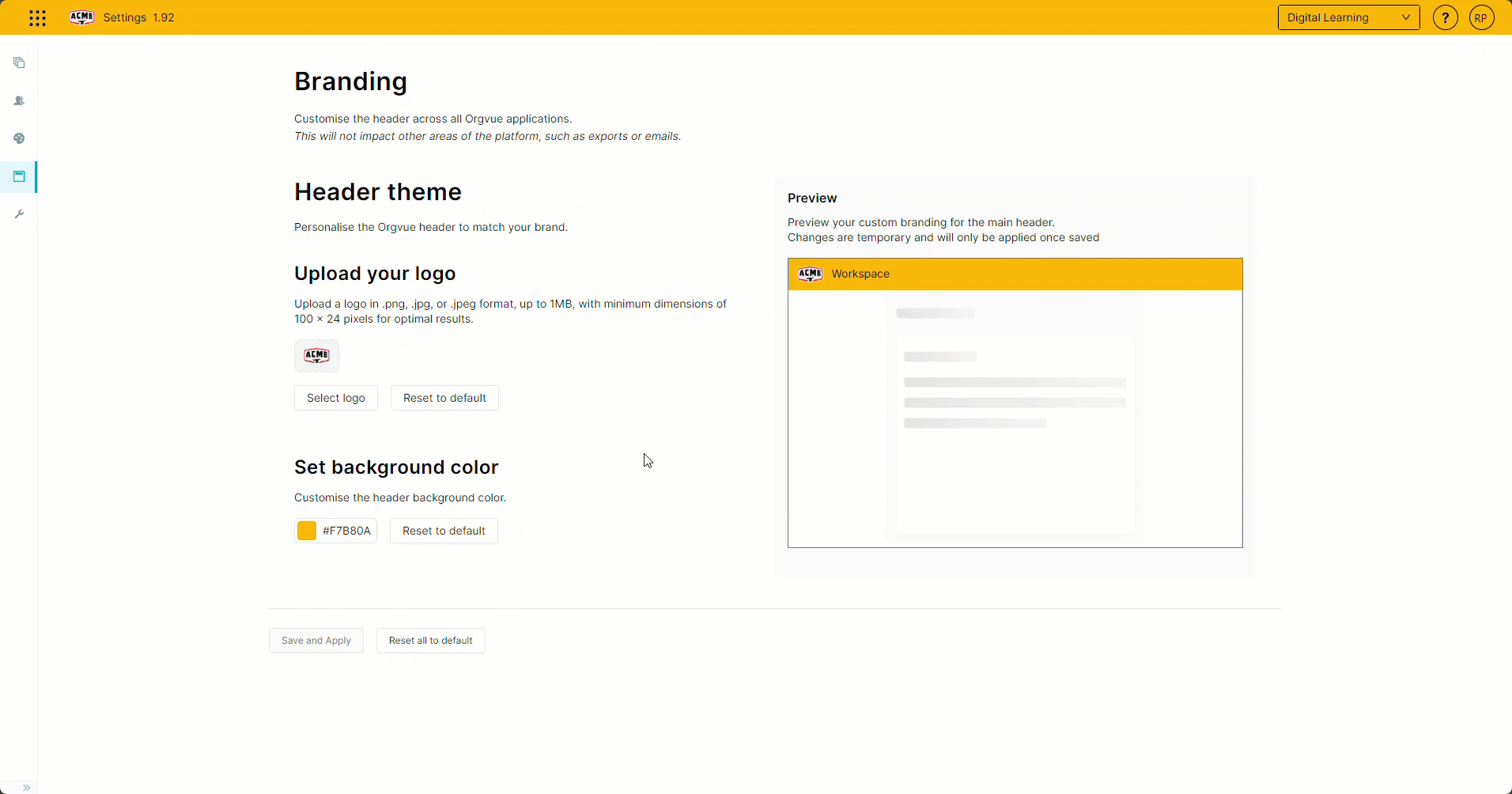Image resolution: width=1512 pixels, height=794 pixels.
Task: Open the help question mark icon
Action: (x=1445, y=17)
